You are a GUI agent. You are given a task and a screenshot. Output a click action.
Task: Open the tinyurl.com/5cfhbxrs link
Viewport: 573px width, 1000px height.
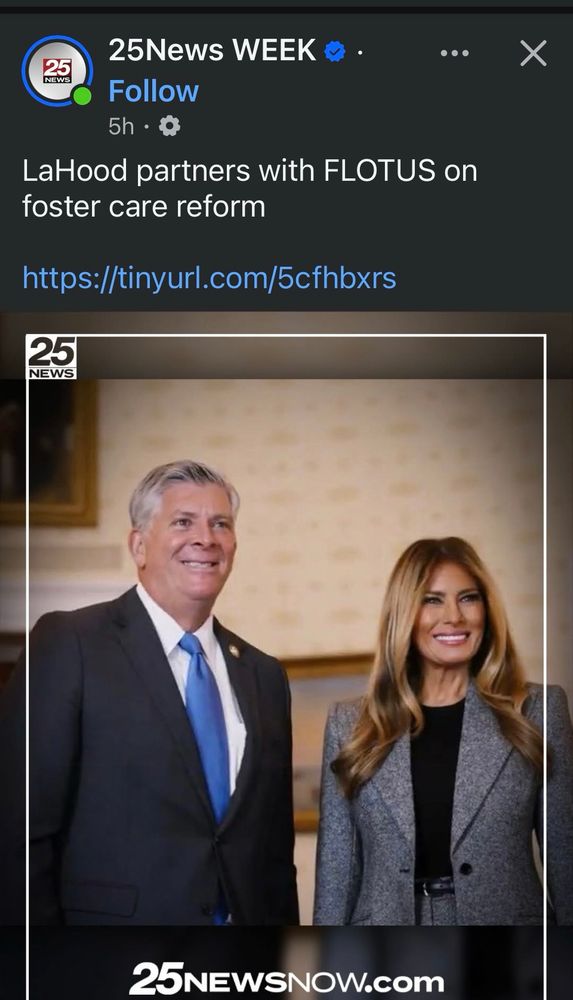pyautogui.click(x=209, y=278)
